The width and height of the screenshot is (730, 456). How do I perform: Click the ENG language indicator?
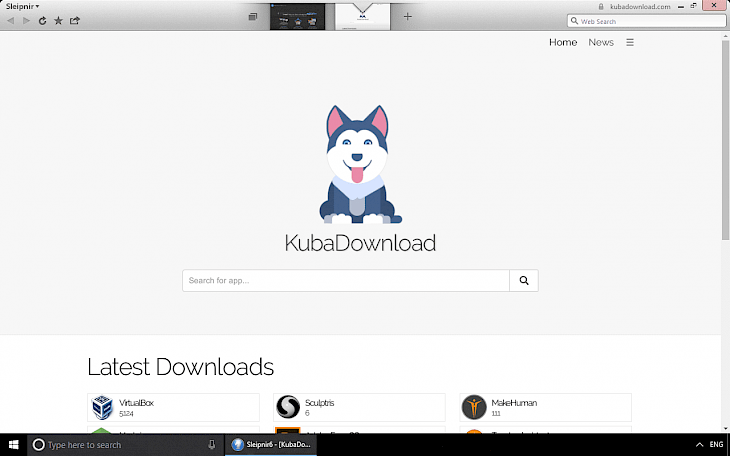(x=716, y=445)
